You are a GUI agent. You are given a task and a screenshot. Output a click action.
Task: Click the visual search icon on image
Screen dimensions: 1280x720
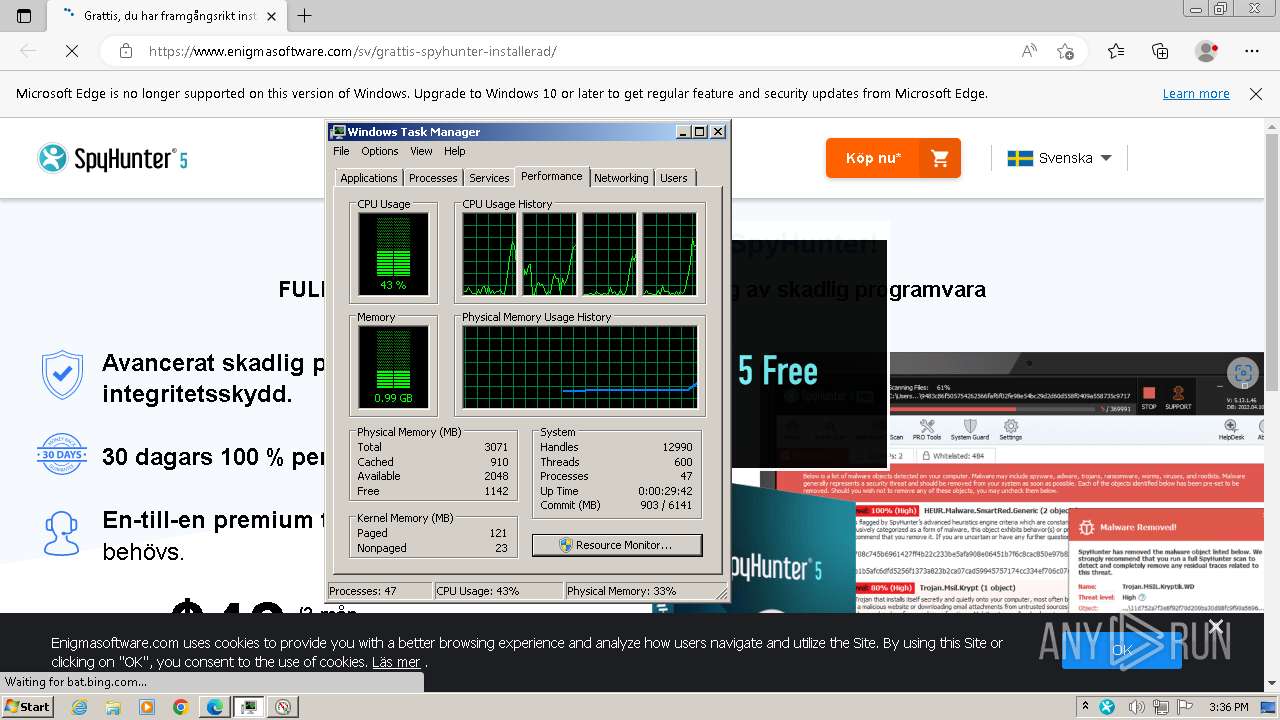(x=1243, y=374)
